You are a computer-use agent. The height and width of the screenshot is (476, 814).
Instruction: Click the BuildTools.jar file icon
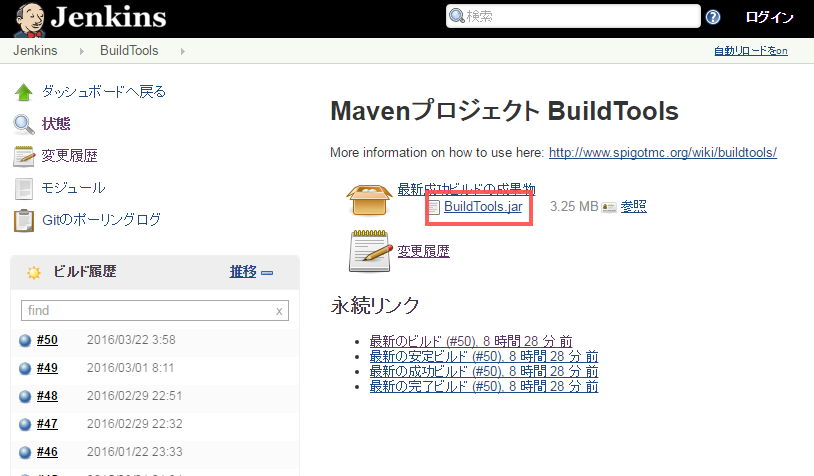434,207
